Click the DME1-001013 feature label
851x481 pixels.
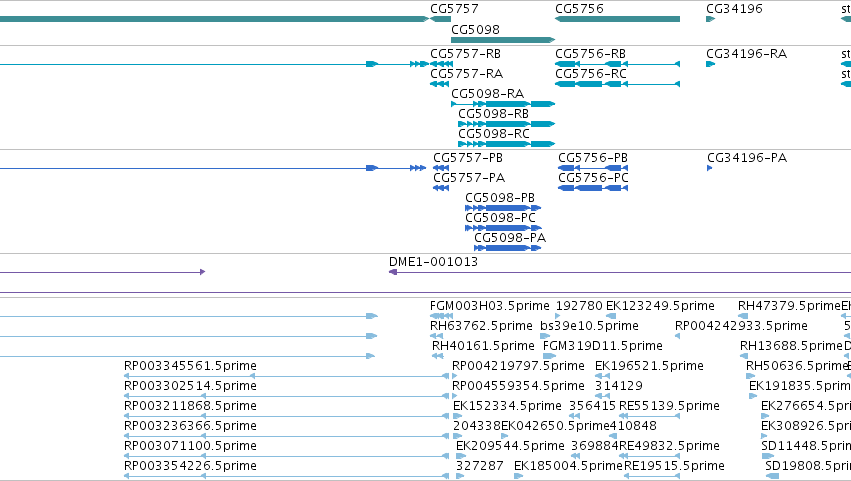pos(433,262)
